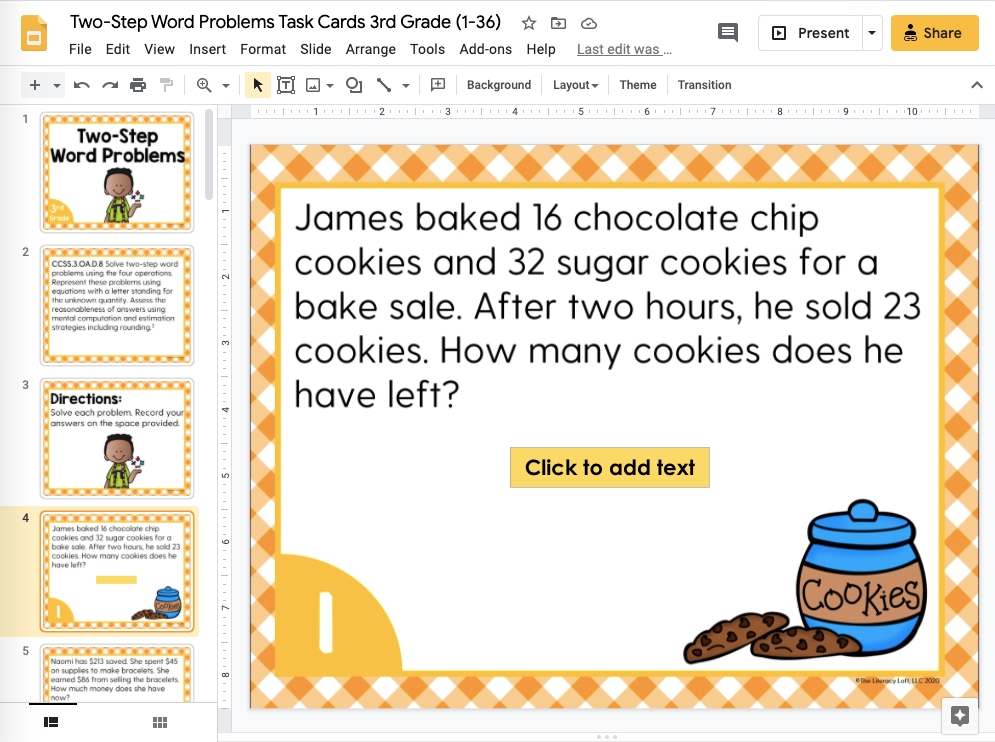Expand the new slide options arrow

pos(56,85)
